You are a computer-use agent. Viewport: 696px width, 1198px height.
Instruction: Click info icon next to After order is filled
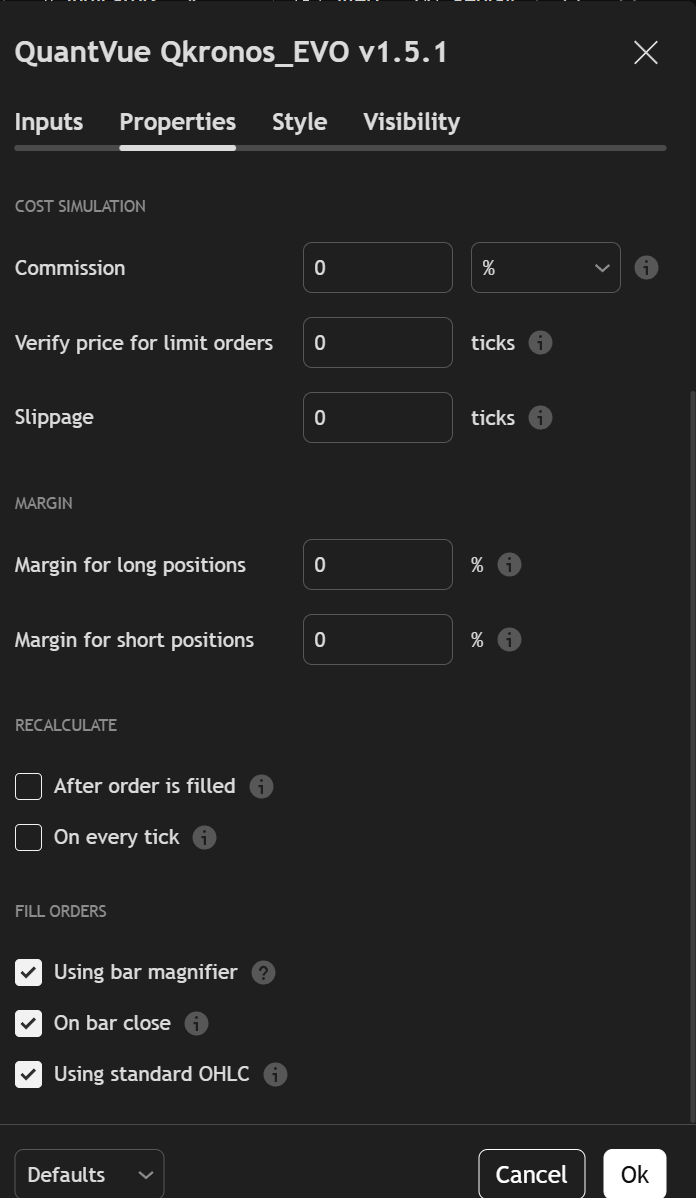click(x=261, y=787)
